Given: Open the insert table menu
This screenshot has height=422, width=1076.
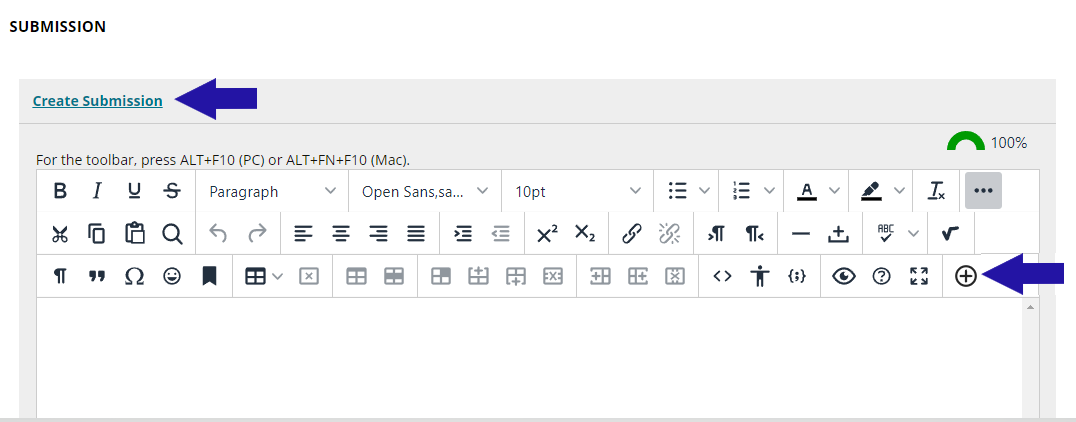Looking at the screenshot, I should (263, 277).
